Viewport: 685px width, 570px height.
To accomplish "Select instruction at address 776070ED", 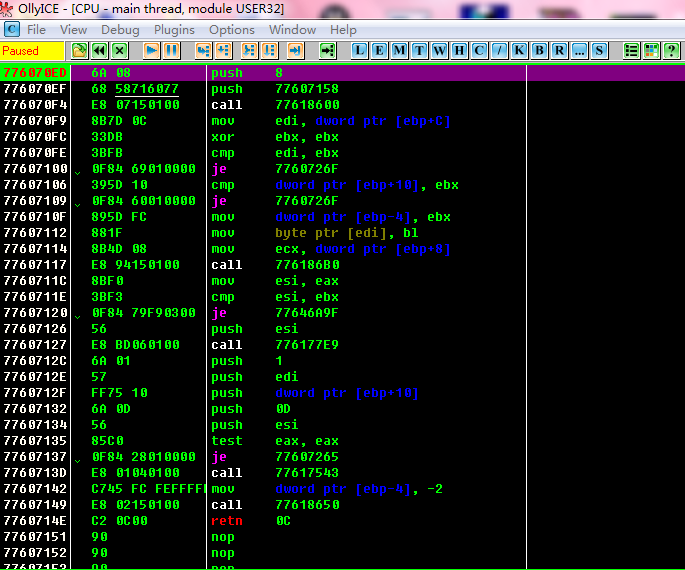I will point(342,73).
